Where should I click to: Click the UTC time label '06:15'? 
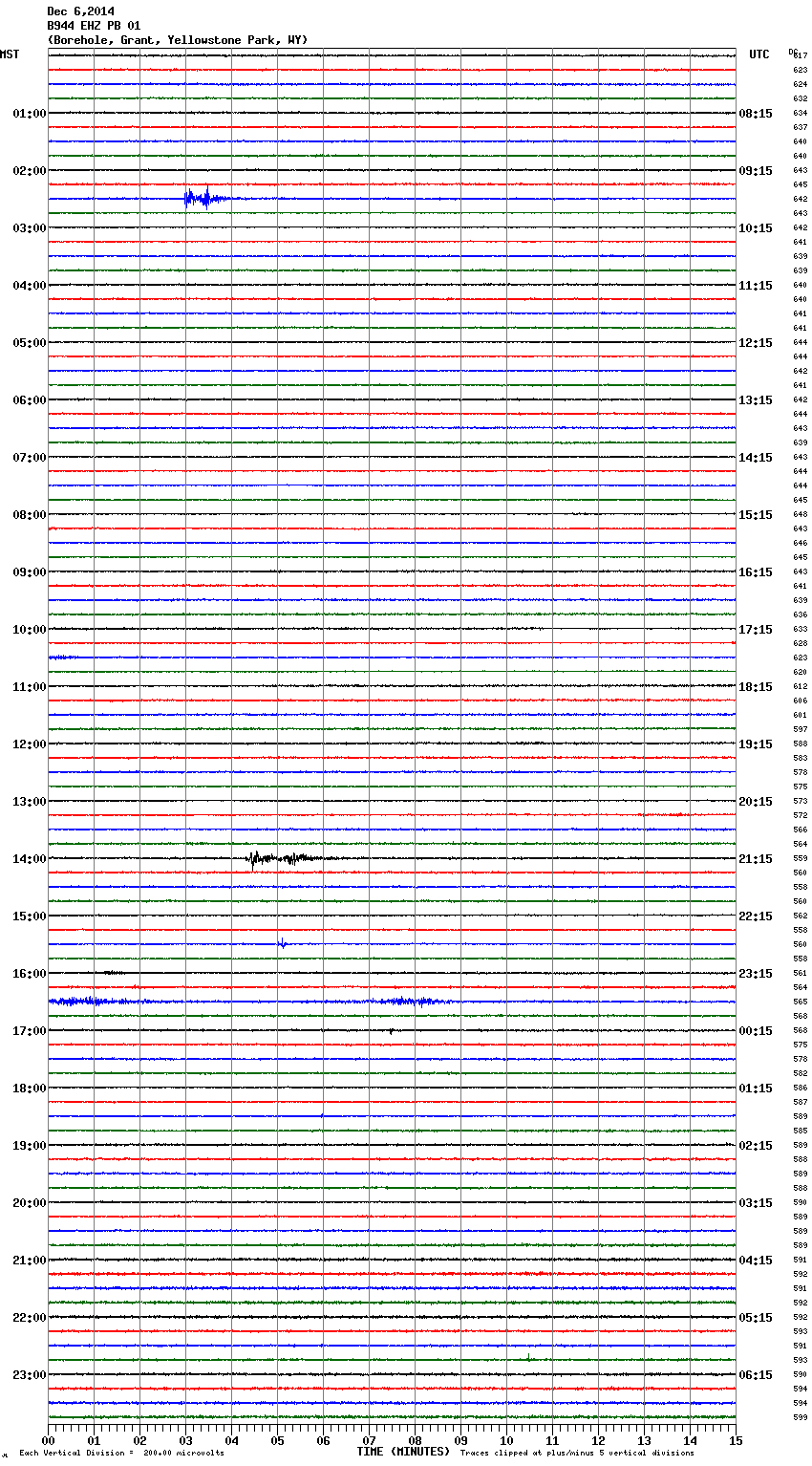tap(756, 1375)
